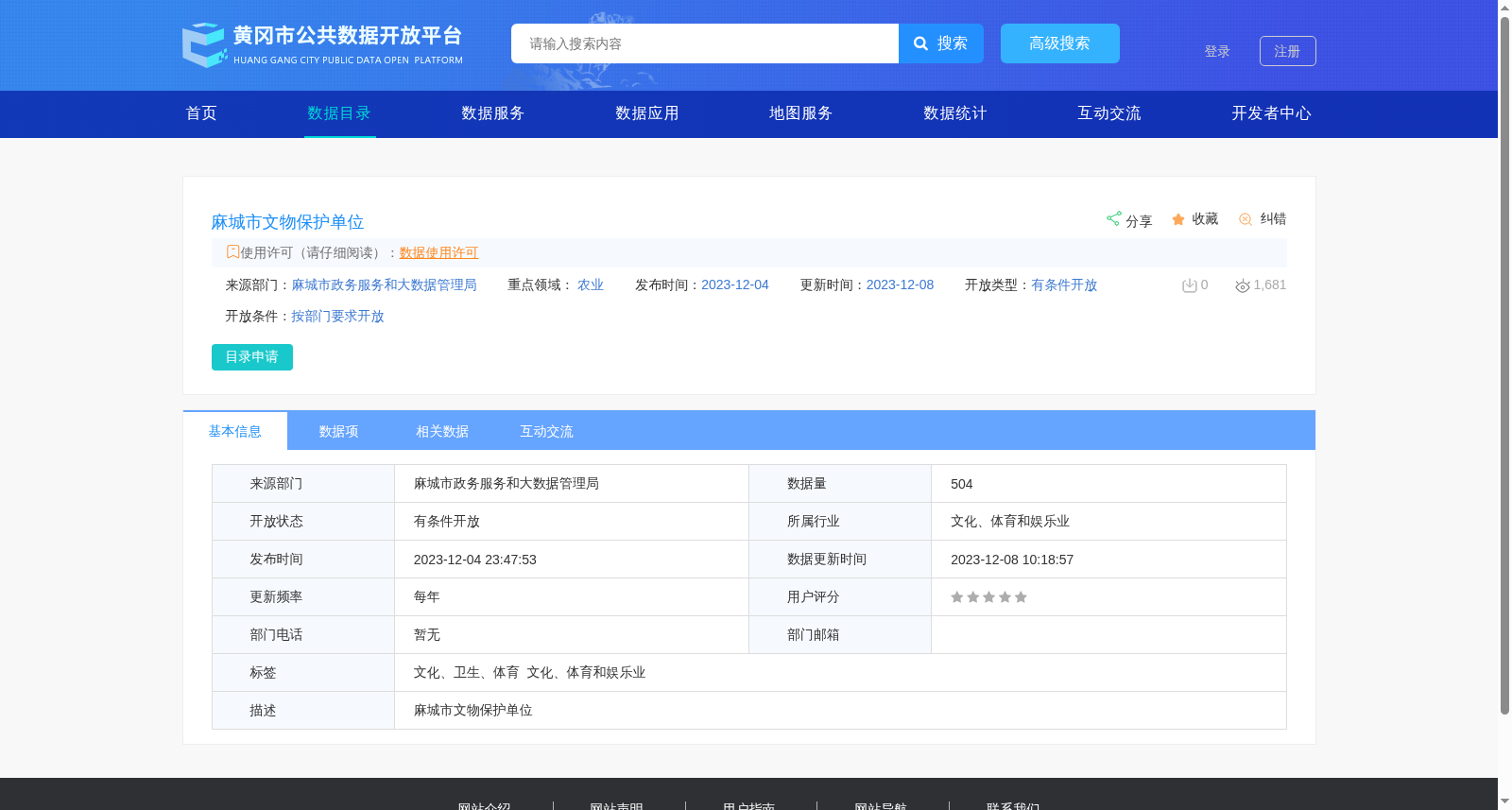The width and height of the screenshot is (1512, 810).
Task: Click the view count eye icon
Action: tap(1243, 285)
